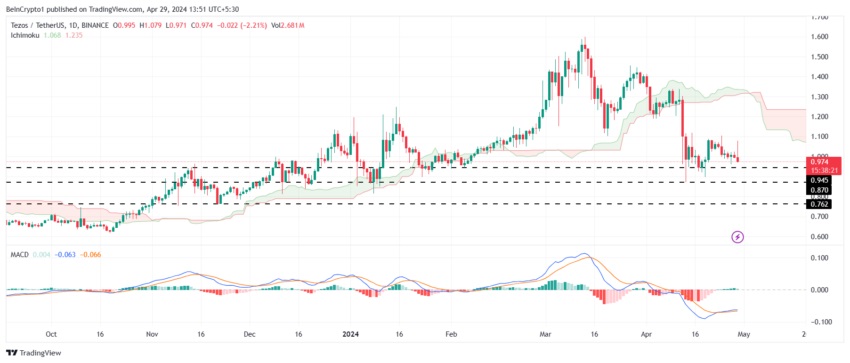850x363 pixels.
Task: Select the 0.870 horizontal line price tag
Action: pyautogui.click(x=818, y=190)
